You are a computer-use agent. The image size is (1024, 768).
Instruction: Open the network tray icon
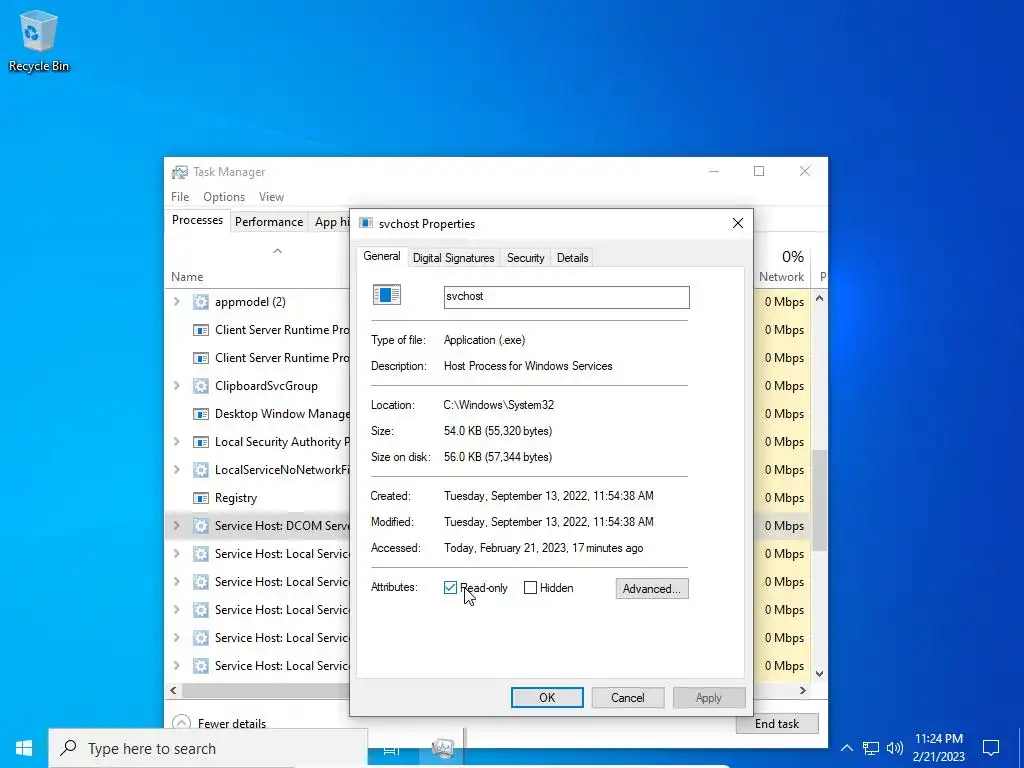(871, 748)
